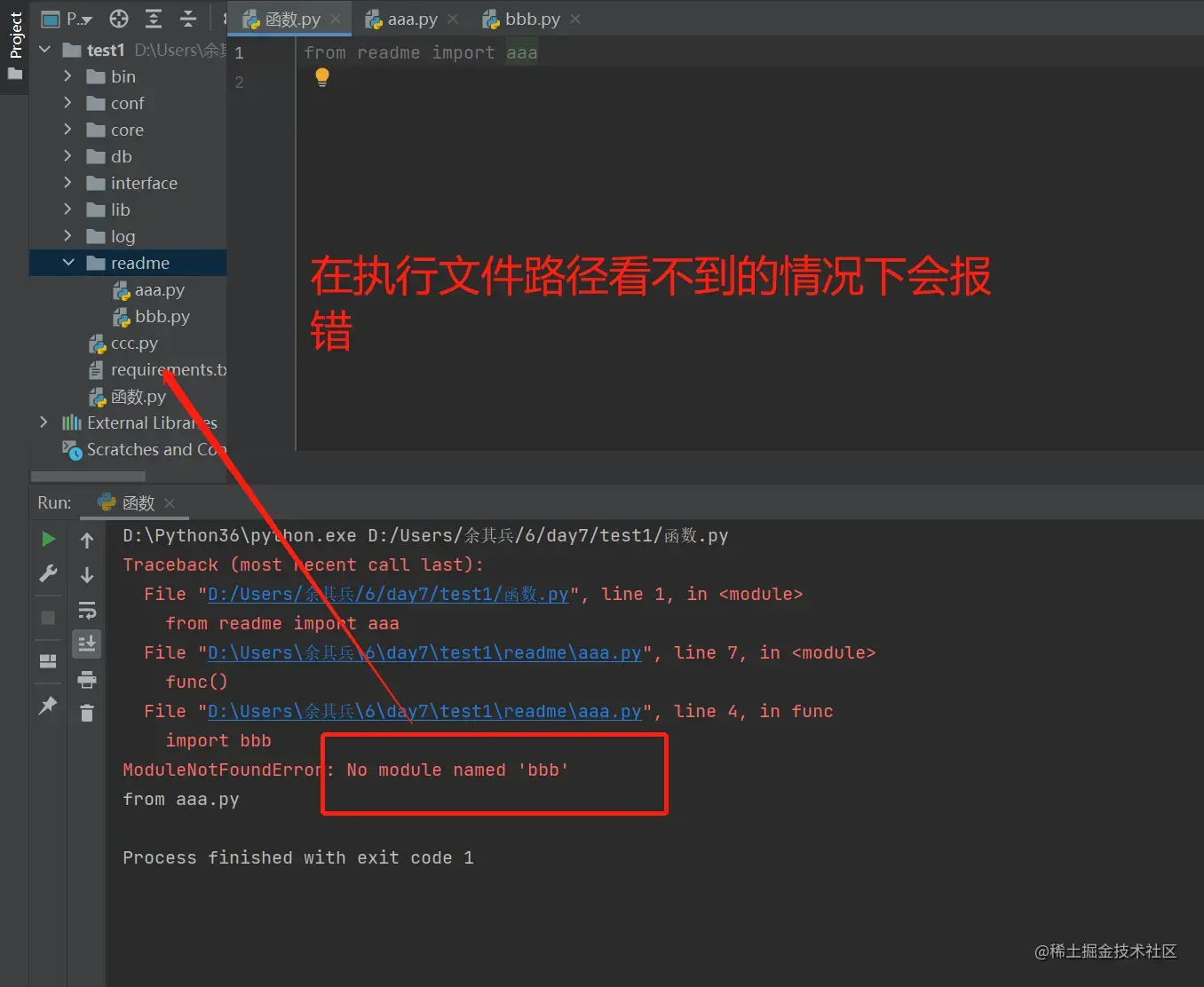Click the print console output icon
This screenshot has height=987, width=1204.
pos(87,680)
